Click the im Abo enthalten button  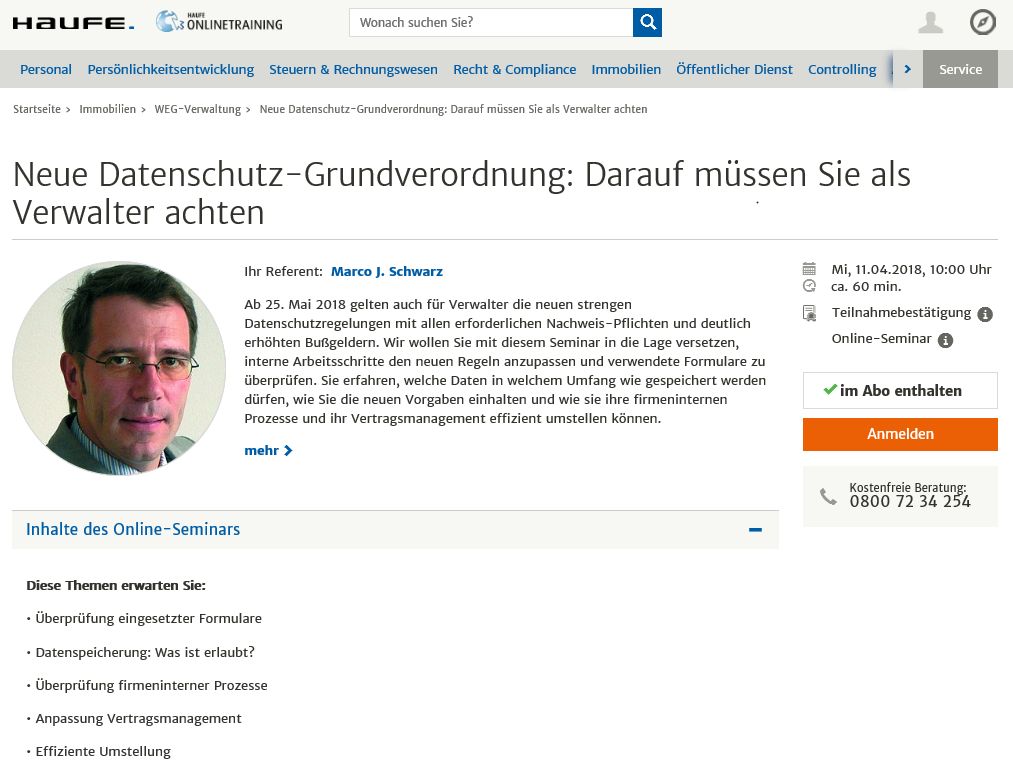click(900, 390)
